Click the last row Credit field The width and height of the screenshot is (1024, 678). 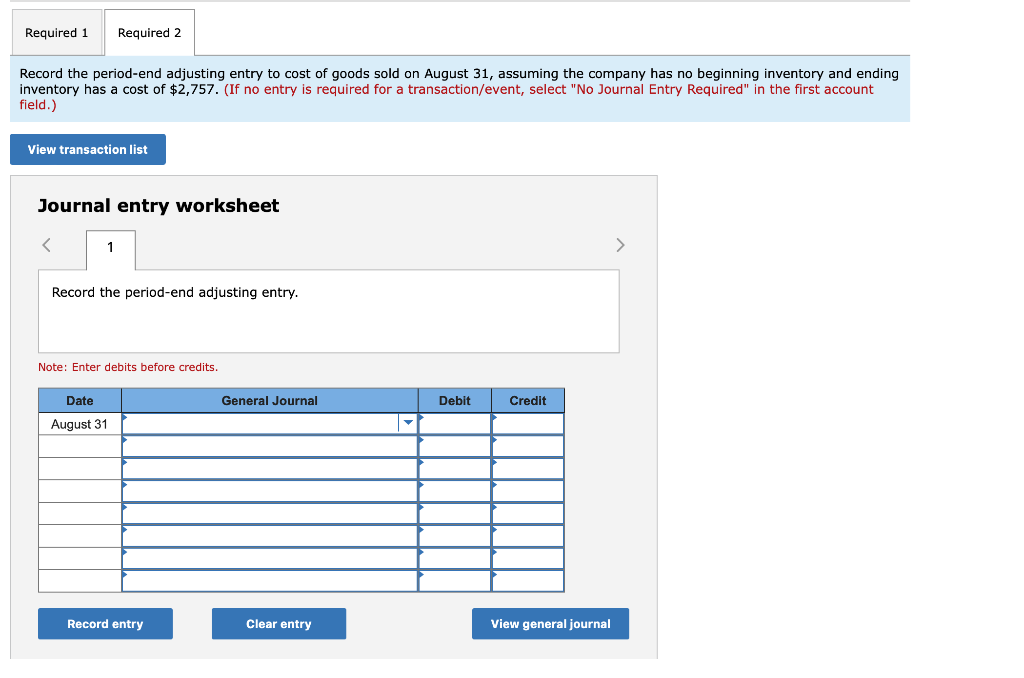528,581
